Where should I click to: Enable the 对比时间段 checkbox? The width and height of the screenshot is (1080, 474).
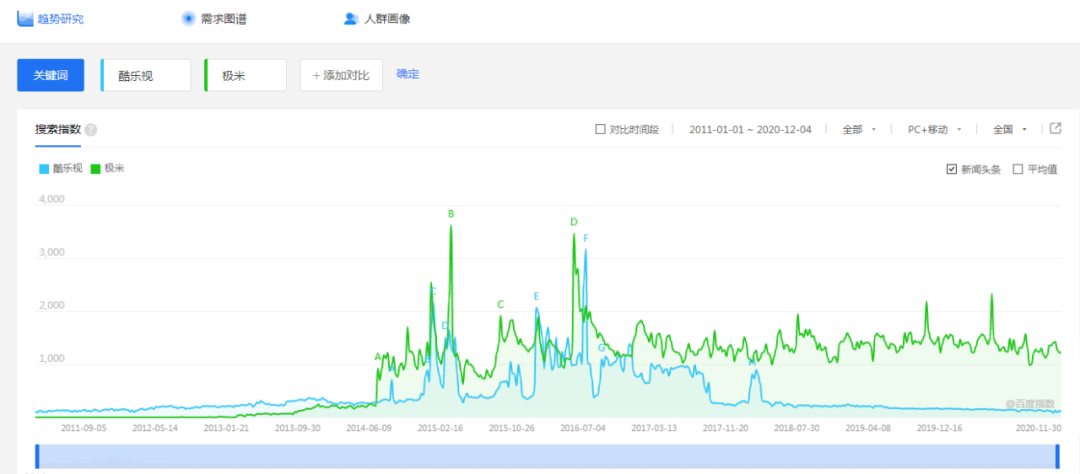coord(601,130)
